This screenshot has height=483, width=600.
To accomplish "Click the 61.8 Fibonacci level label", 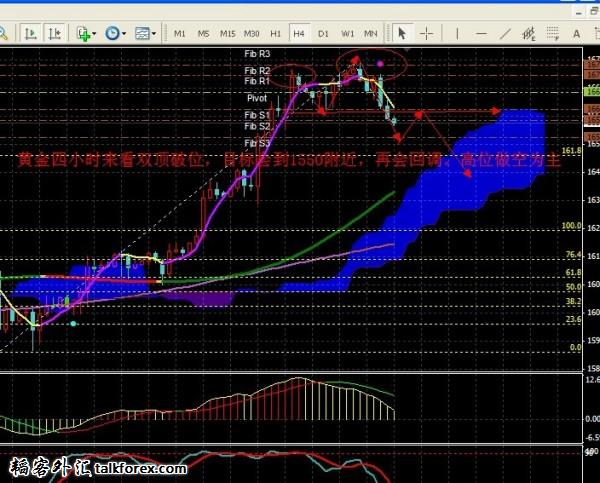I will point(573,273).
